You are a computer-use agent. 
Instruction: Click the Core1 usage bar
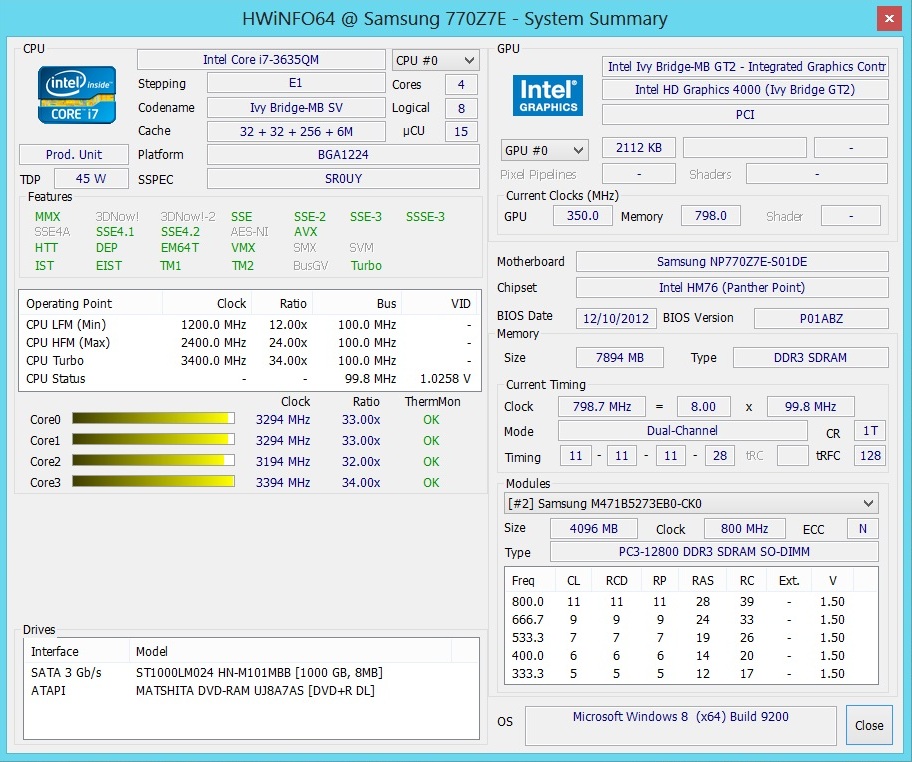[154, 440]
